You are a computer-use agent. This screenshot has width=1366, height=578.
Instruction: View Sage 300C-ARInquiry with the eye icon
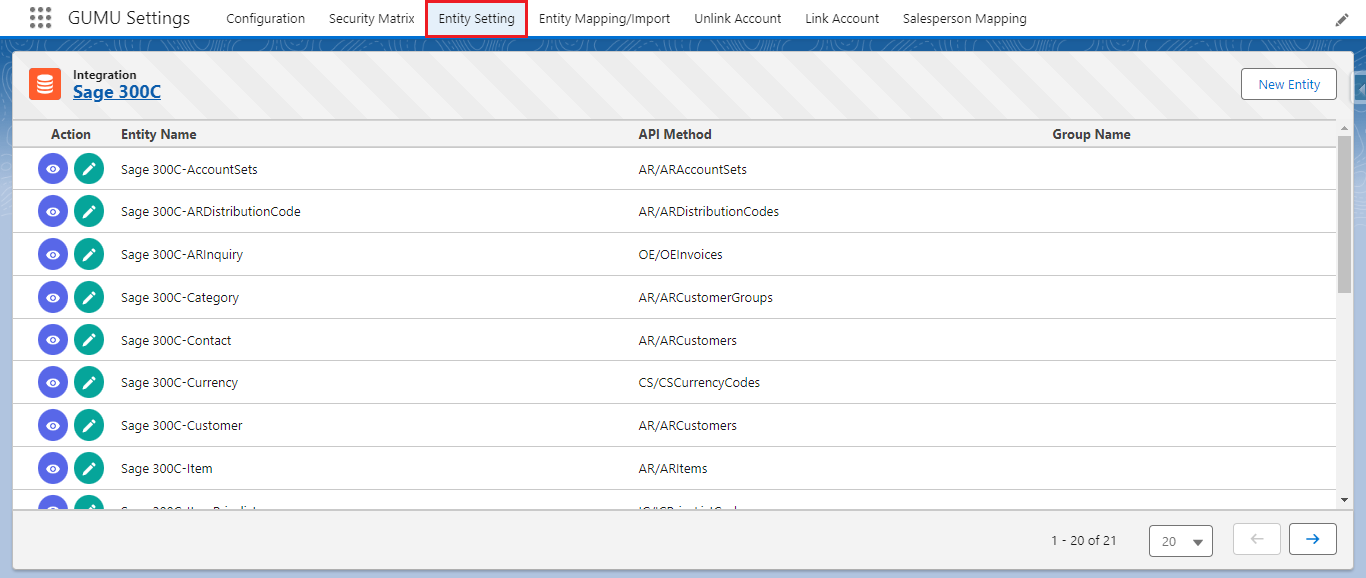point(53,254)
